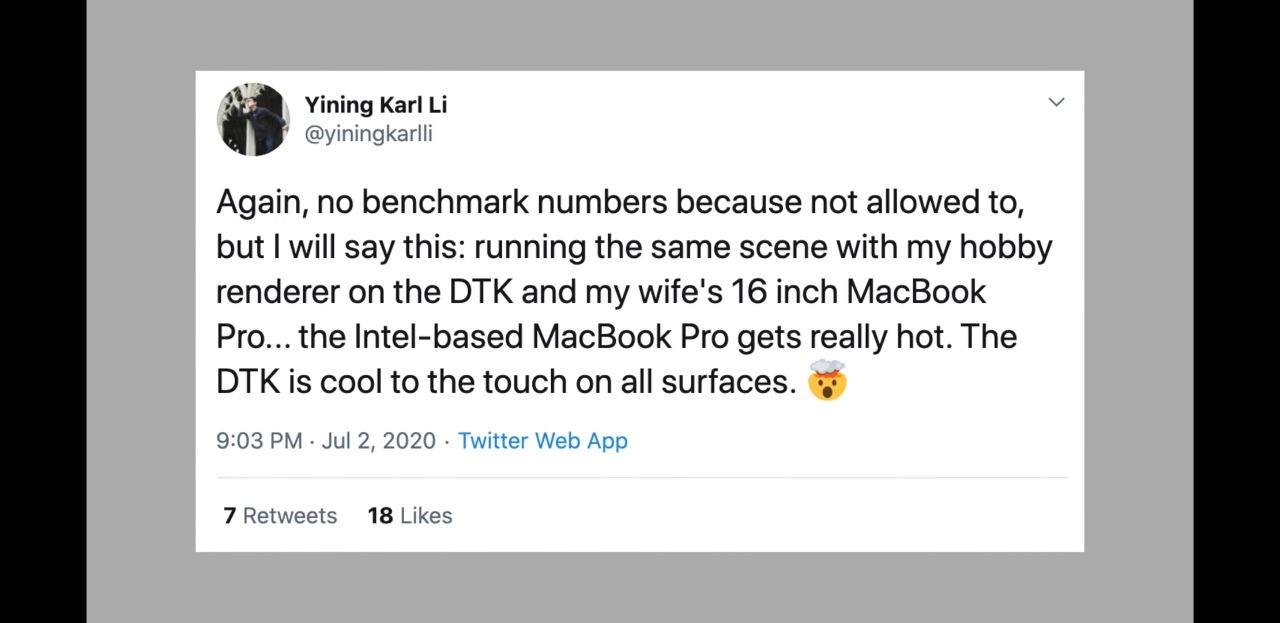Image resolution: width=1280 pixels, height=623 pixels.
Task: Expand the tweet options chevron
Action: pos(1056,102)
